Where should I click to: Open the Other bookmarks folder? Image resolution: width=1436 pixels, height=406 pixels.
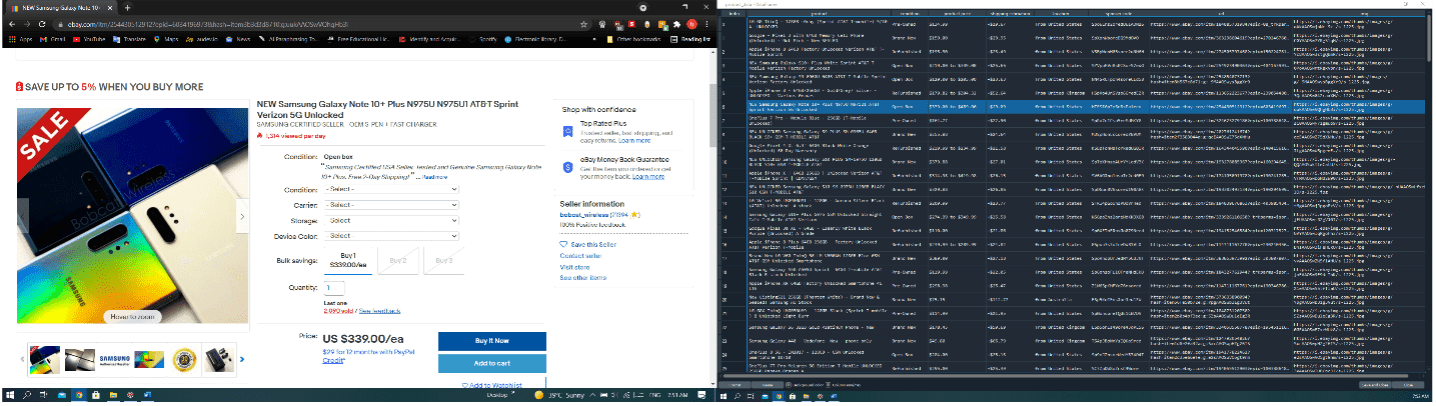(x=632, y=39)
